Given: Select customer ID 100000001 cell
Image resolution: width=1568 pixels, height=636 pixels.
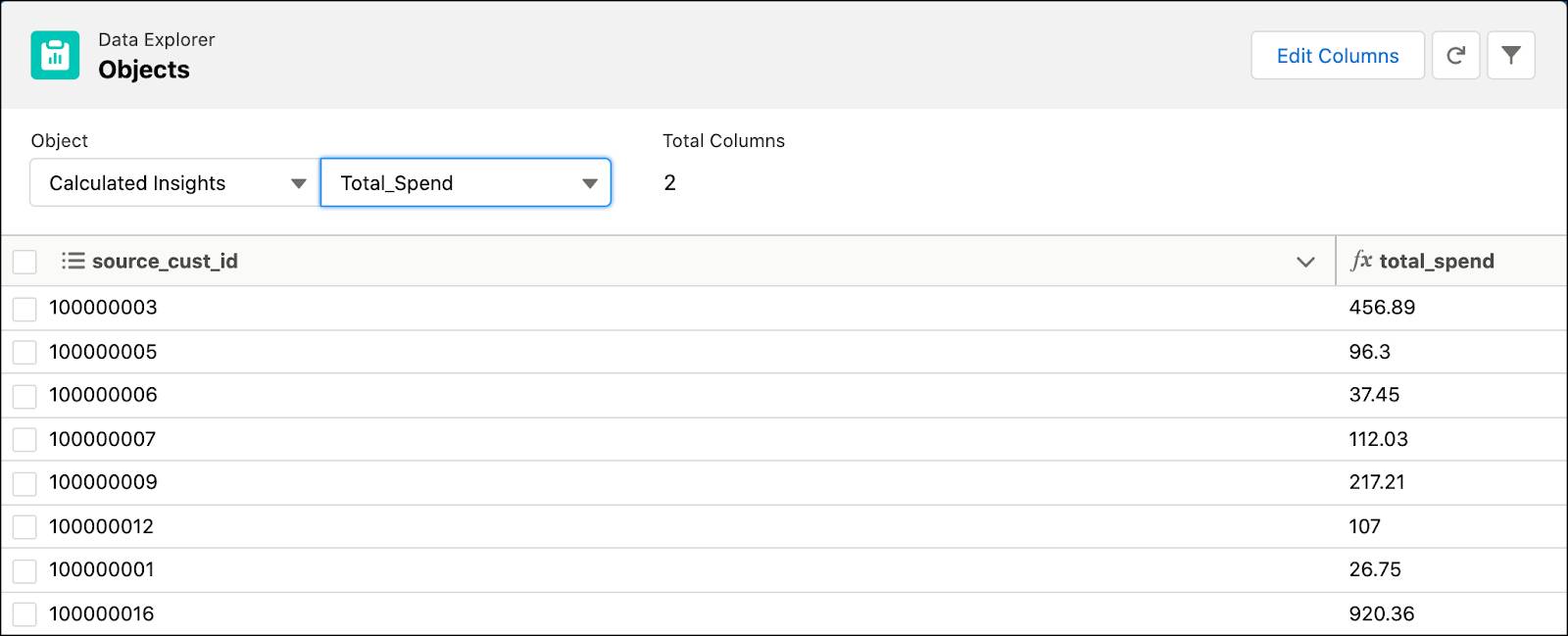Looking at the screenshot, I should pos(102,569).
